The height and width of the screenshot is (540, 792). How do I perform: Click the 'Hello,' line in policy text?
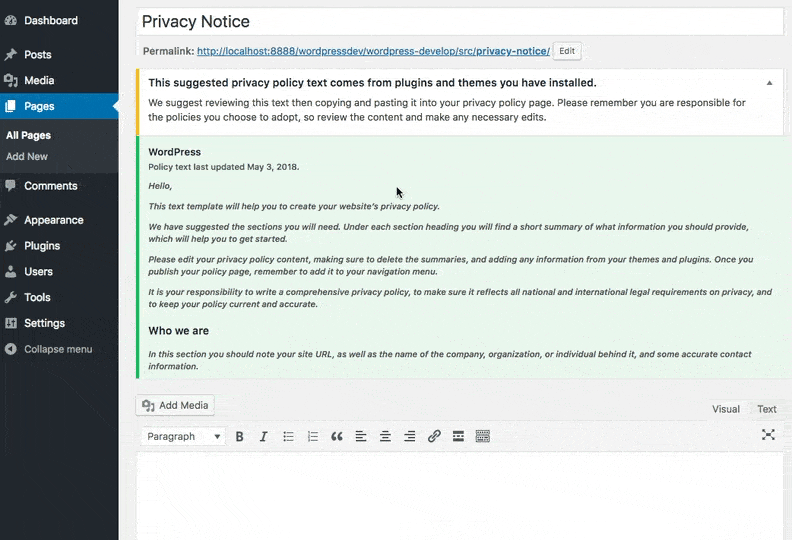point(160,186)
